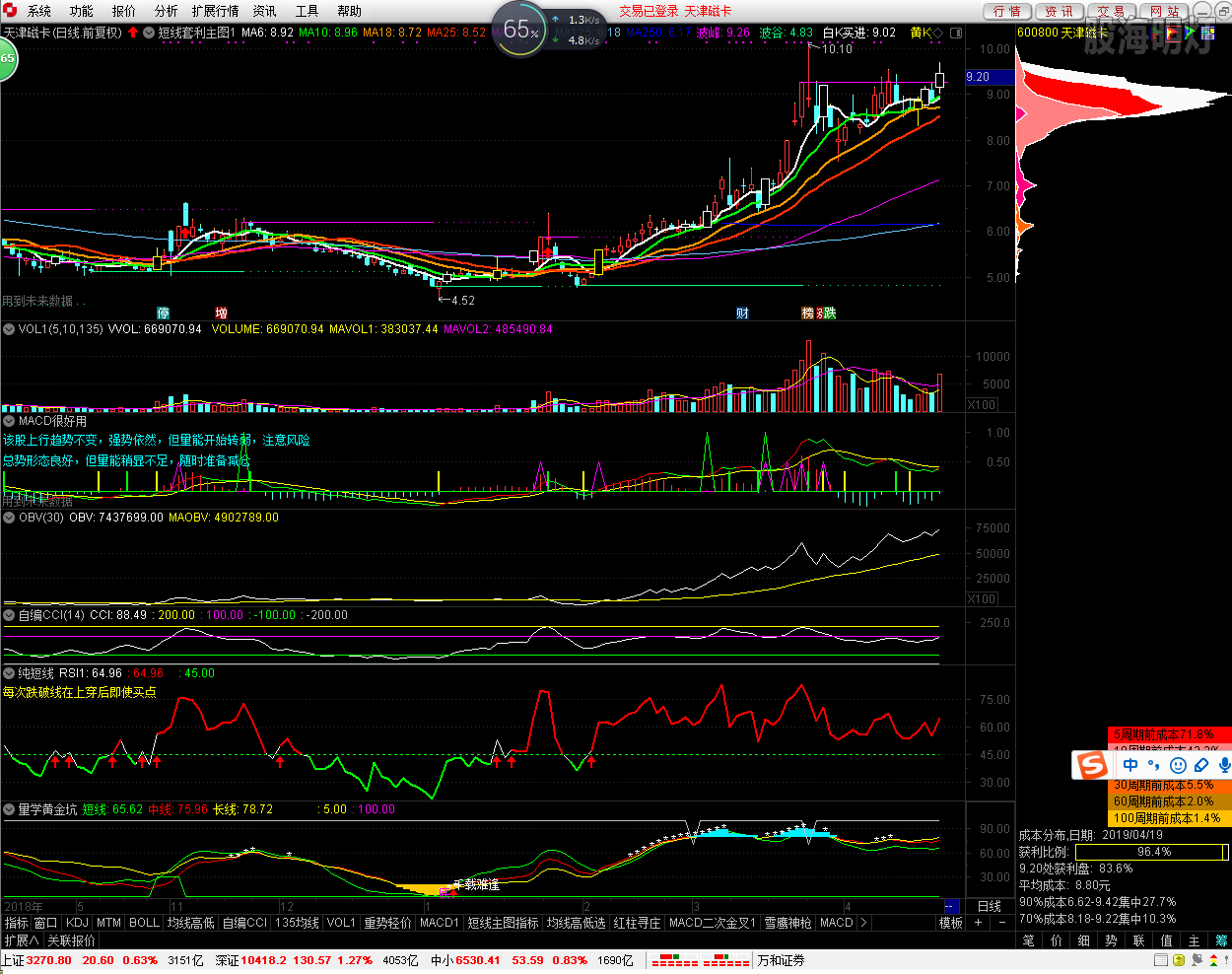Select the 笔 tab in the side panel

pos(1028,940)
